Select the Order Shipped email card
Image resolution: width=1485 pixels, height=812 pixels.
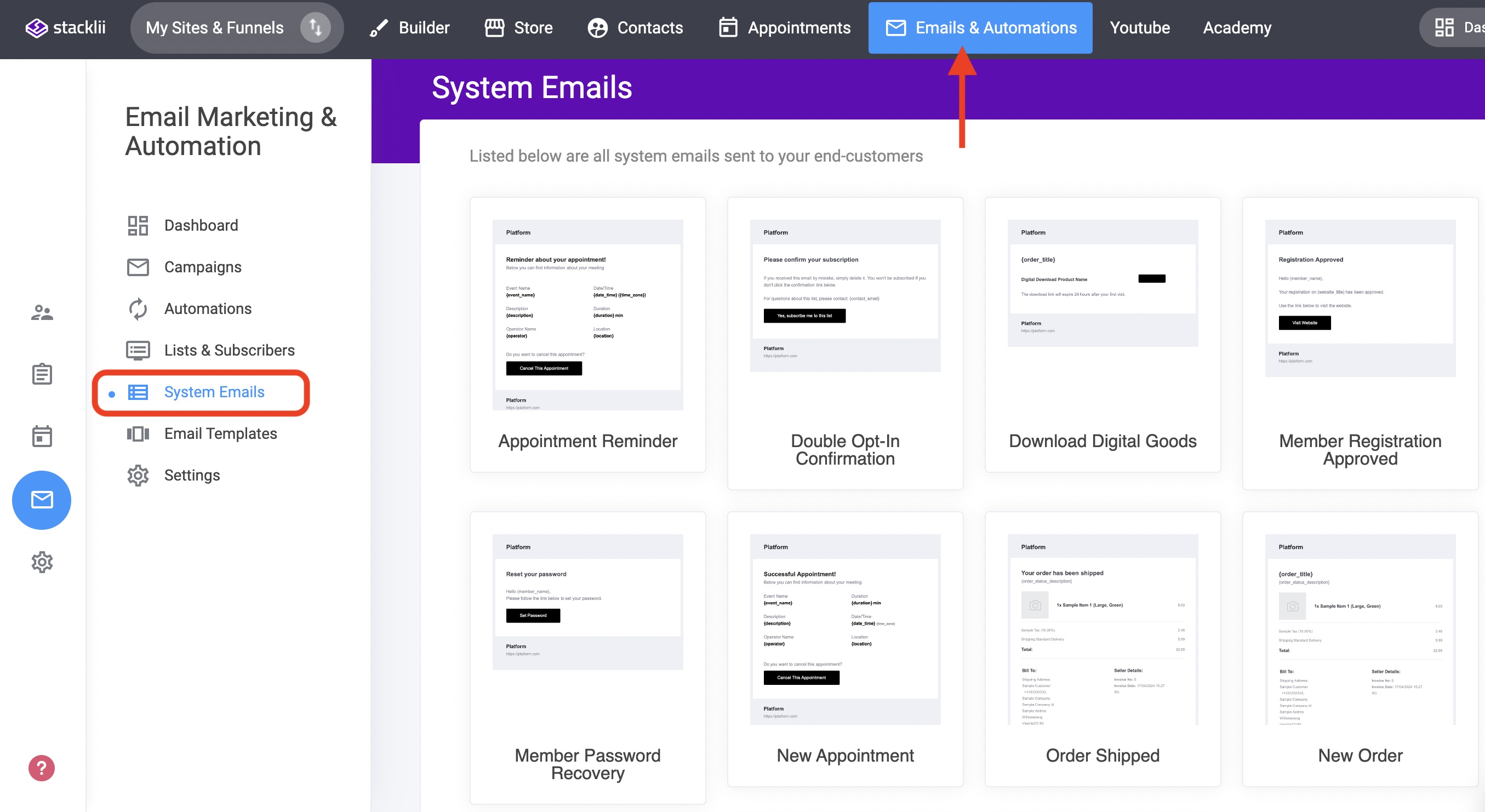(1102, 648)
